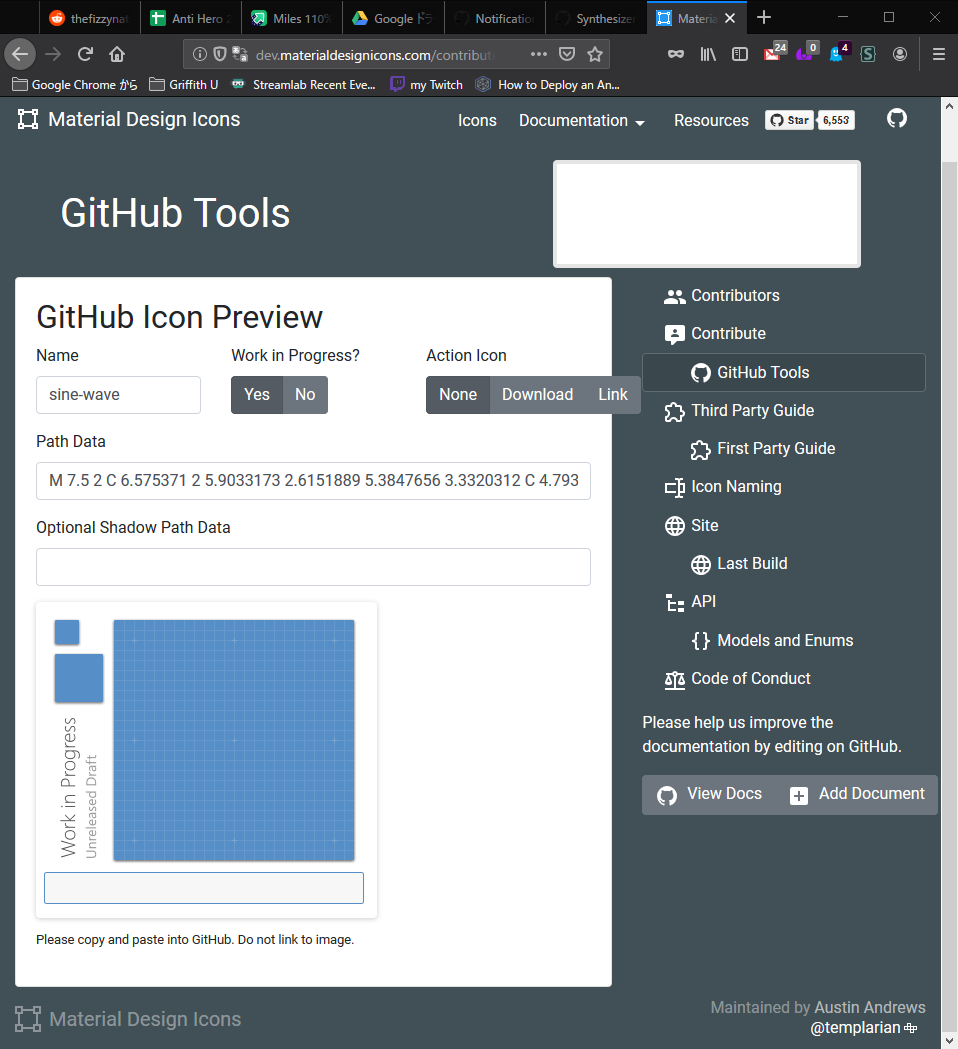Open the Icons nav item

(477, 120)
